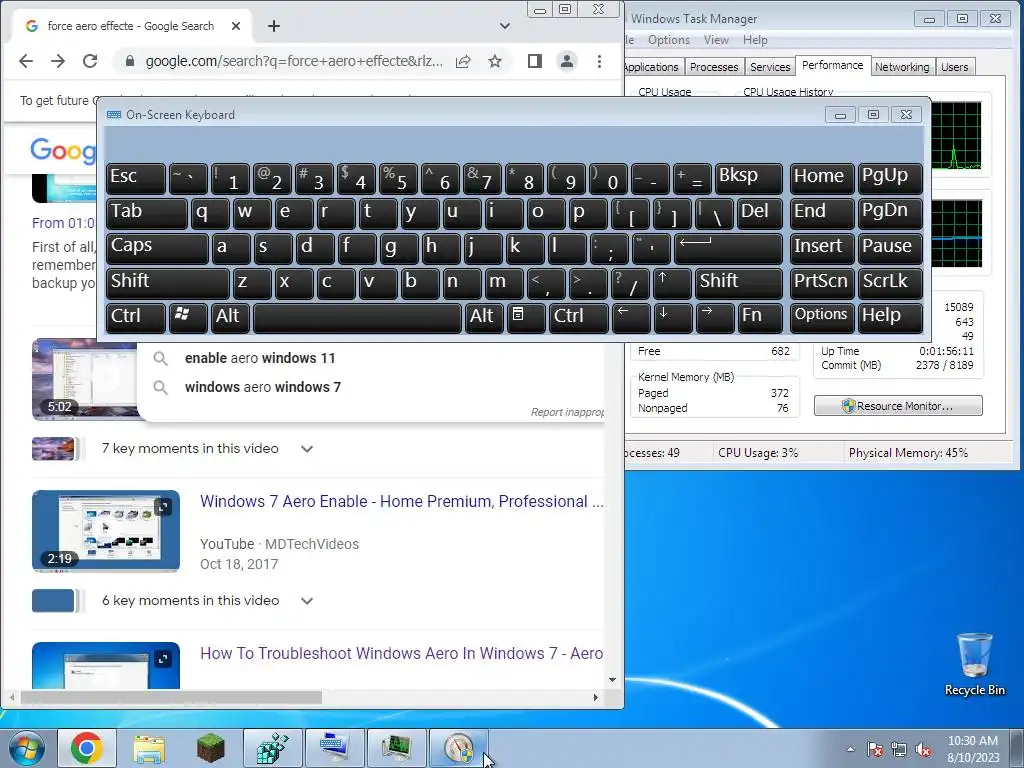Open the Windows Start button

pyautogui.click(x=27, y=748)
